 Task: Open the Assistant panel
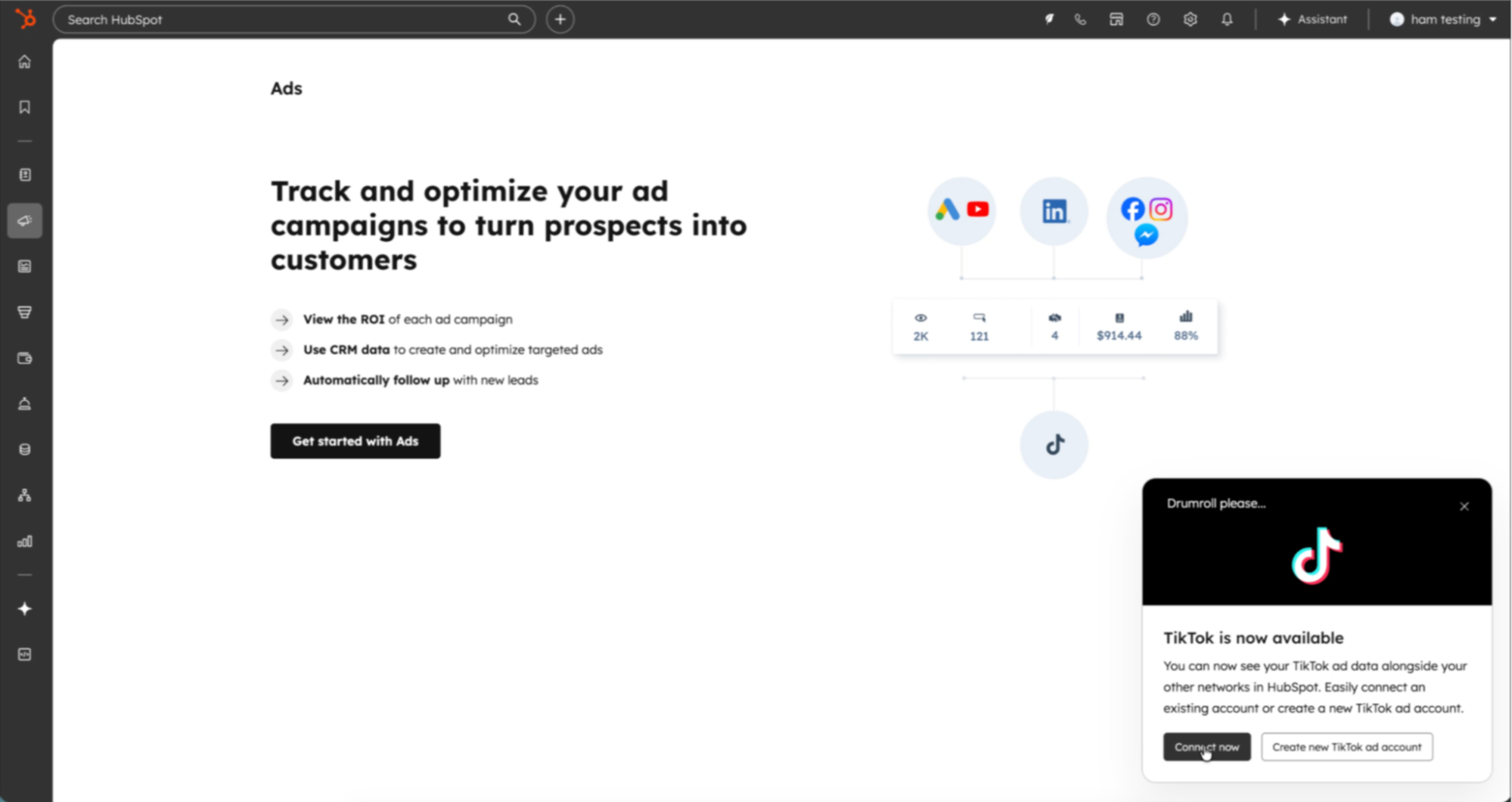[x=1312, y=20]
